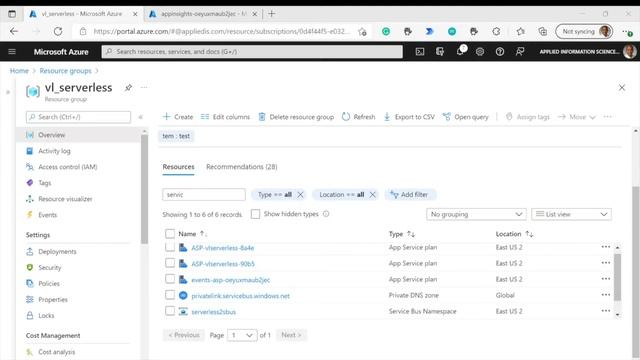
Task: Go to Resource groups breadcrumb
Action: (65, 71)
